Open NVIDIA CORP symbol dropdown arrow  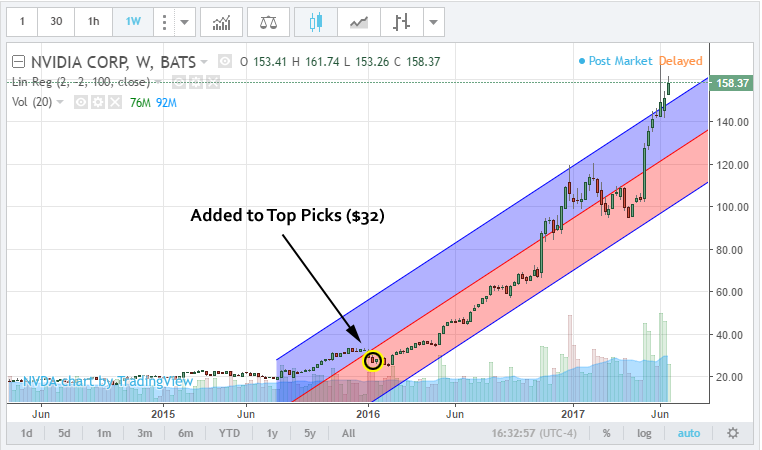pos(204,62)
